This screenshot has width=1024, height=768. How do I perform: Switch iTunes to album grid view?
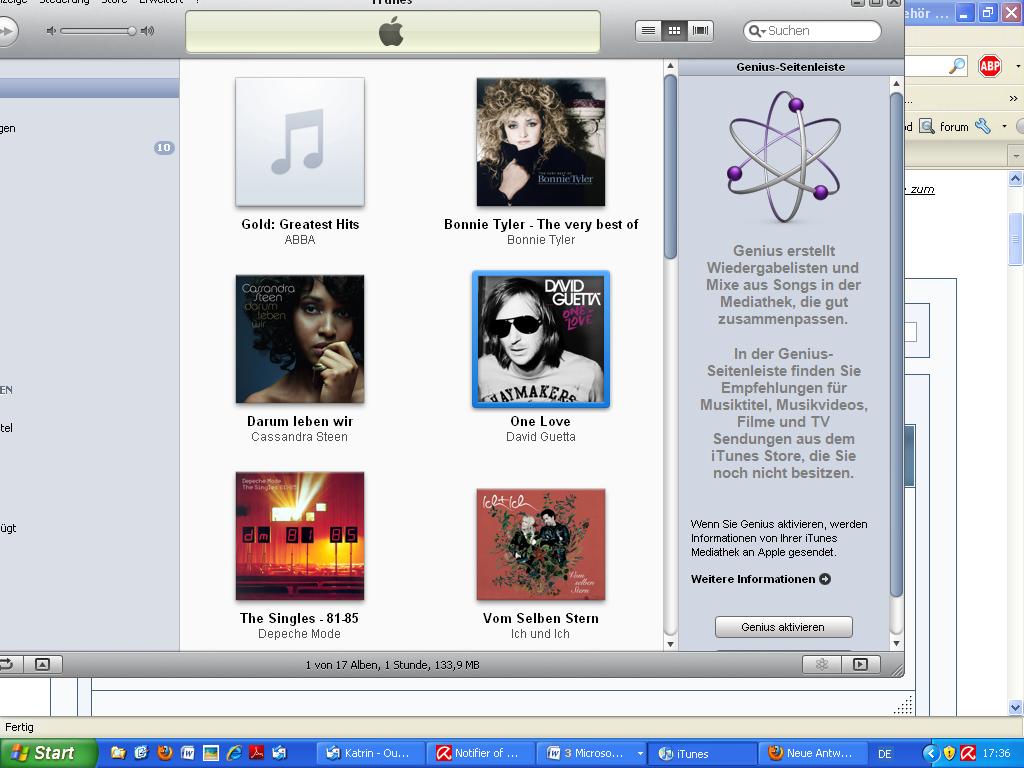click(674, 31)
